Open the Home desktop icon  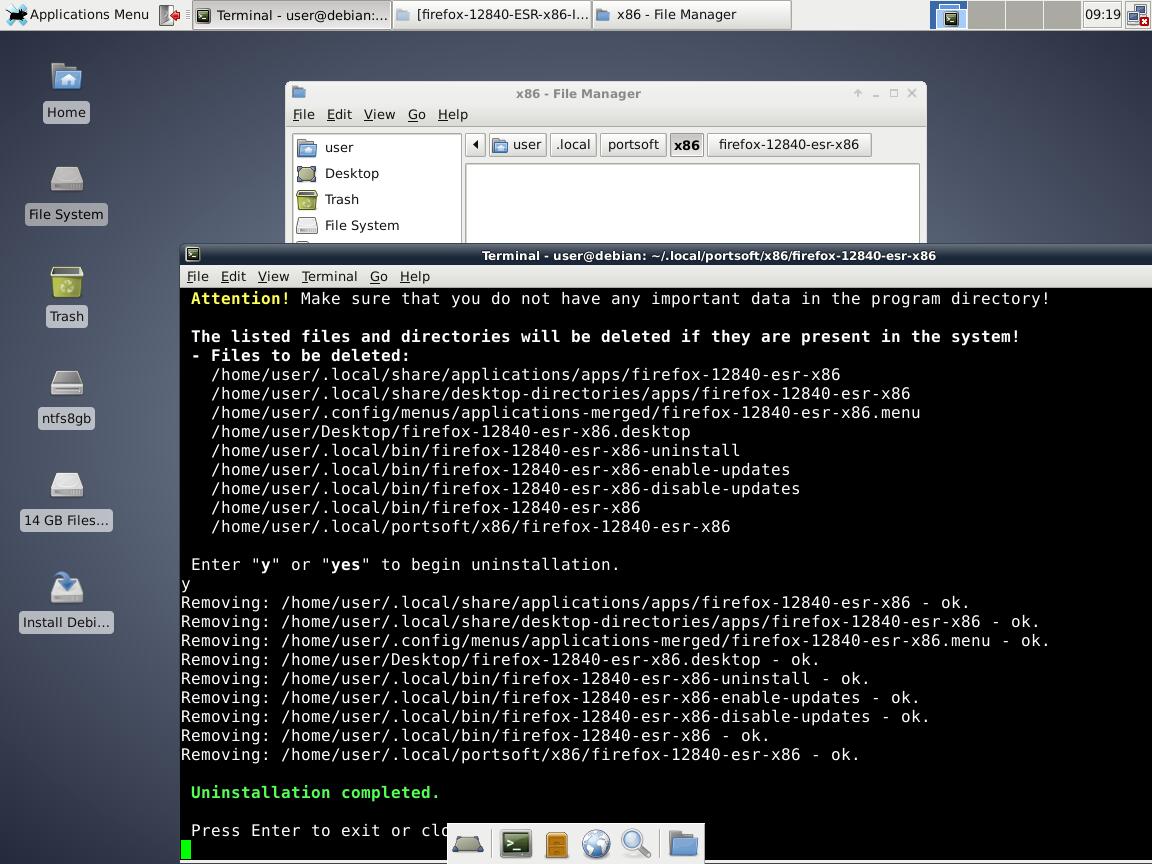[66, 92]
